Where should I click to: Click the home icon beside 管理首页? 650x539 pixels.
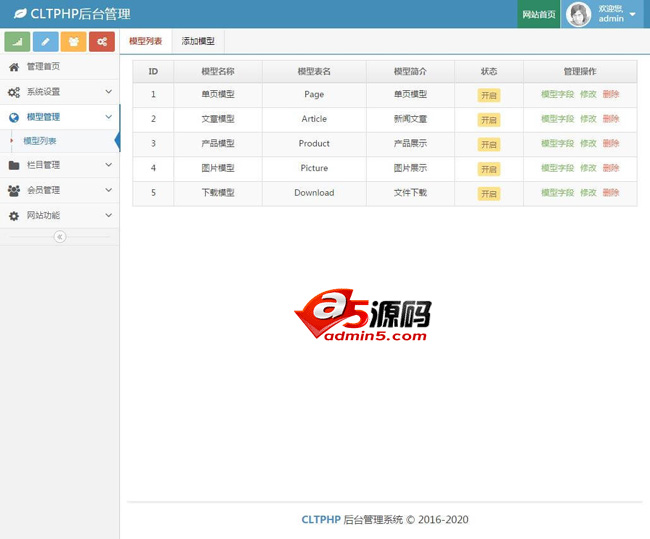click(x=14, y=67)
